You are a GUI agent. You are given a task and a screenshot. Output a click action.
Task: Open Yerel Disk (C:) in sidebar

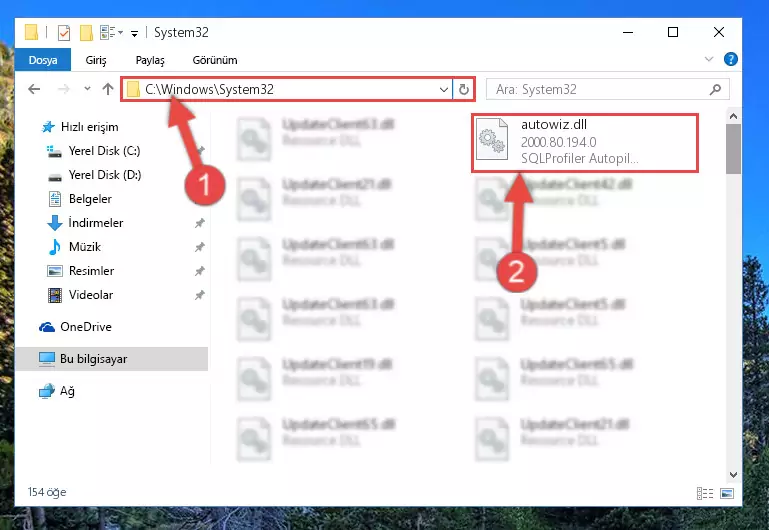[x=94, y=151]
